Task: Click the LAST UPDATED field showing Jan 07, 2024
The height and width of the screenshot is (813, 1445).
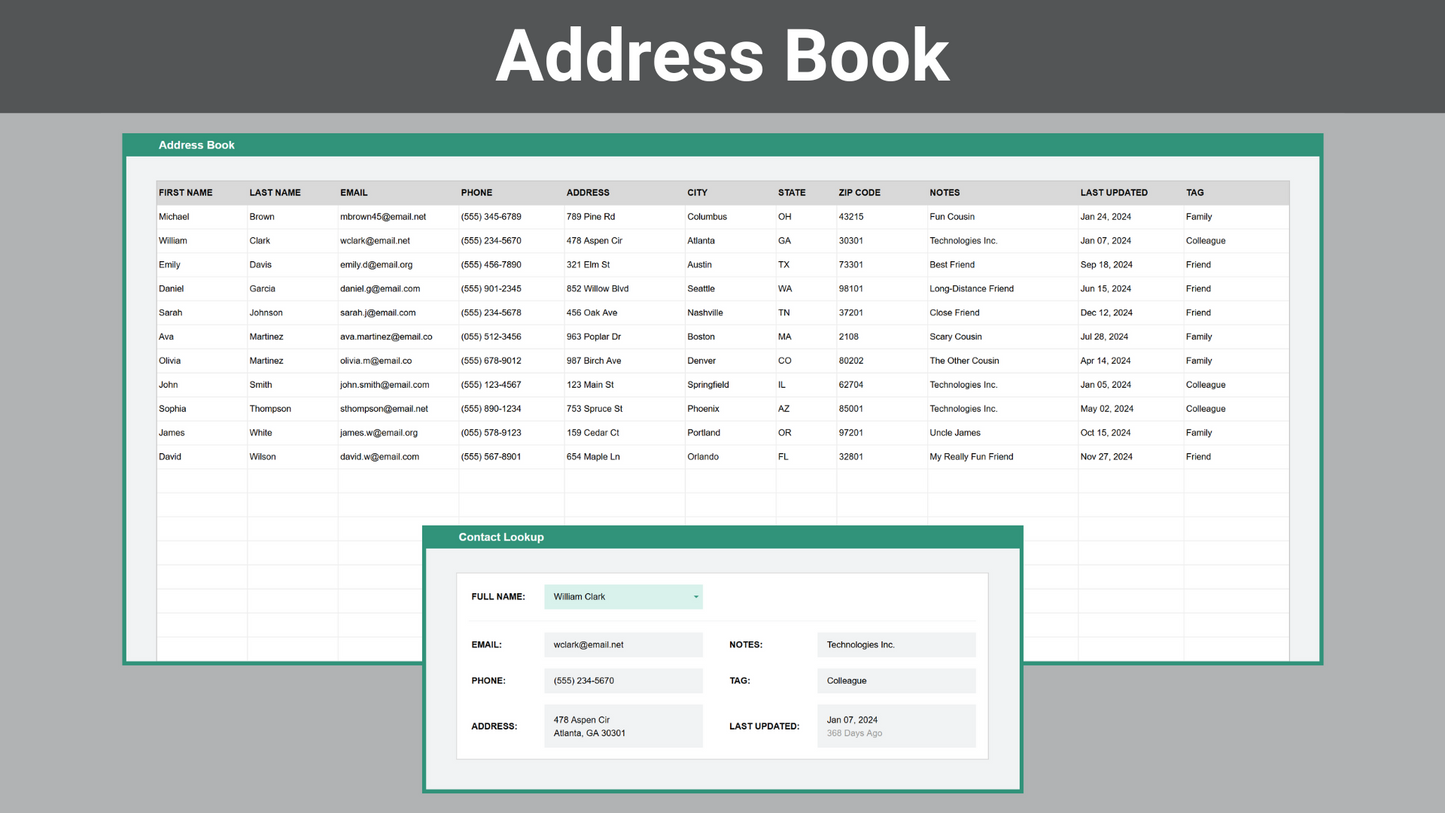Action: pyautogui.click(x=895, y=726)
